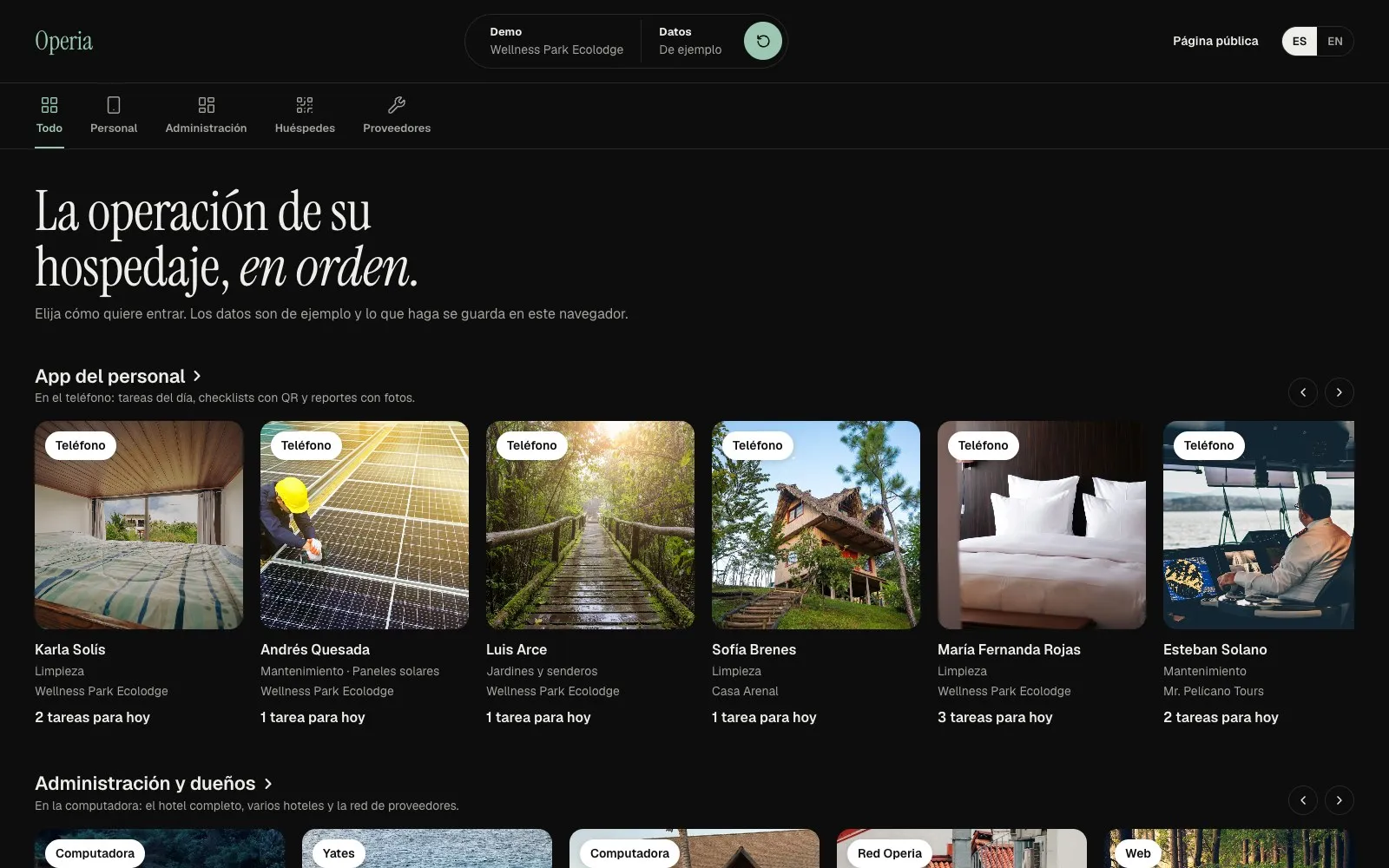
Task: Click the Todo grid icon
Action: click(x=49, y=105)
